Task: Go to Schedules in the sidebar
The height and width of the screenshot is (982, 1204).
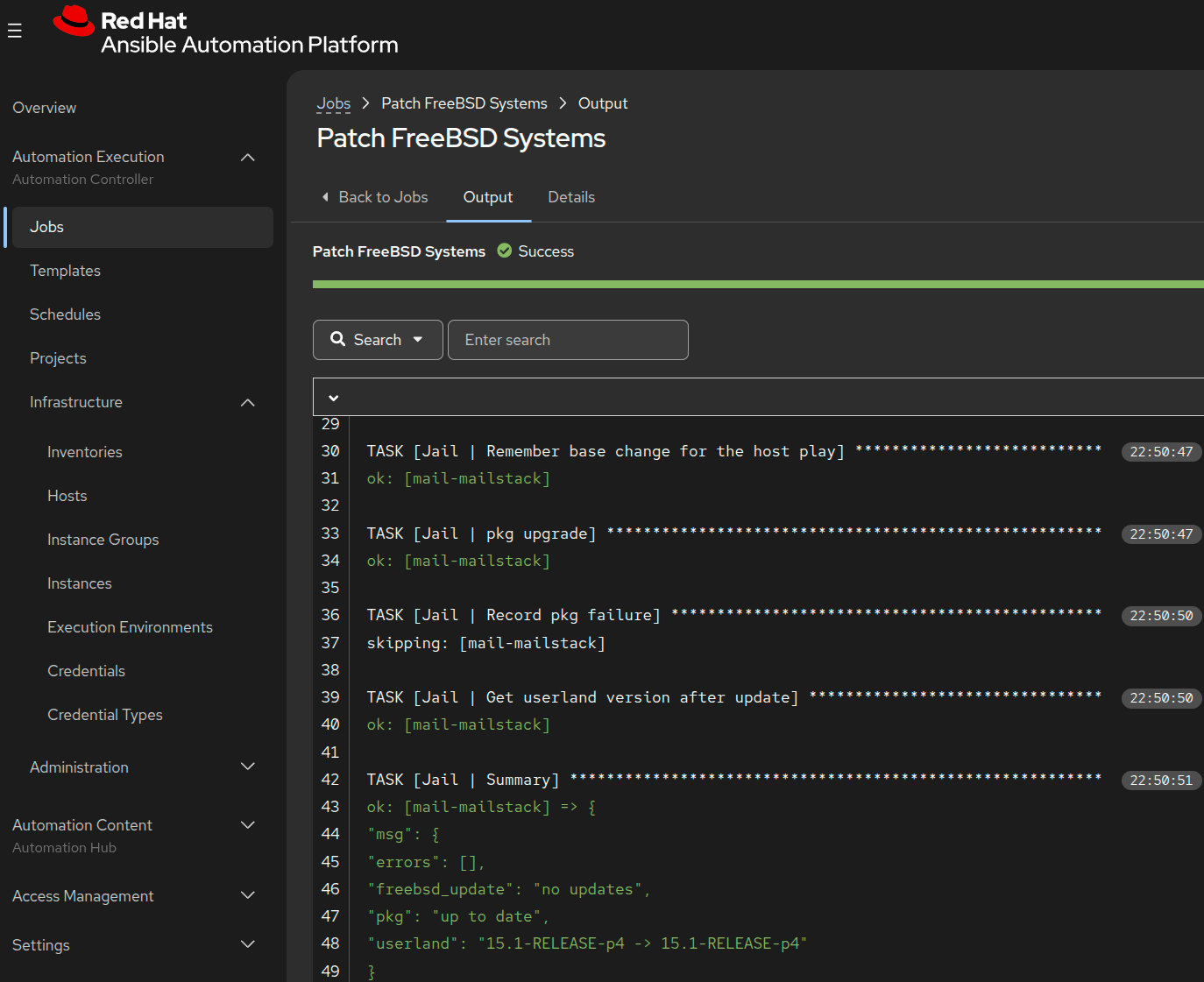Action: 66,314
